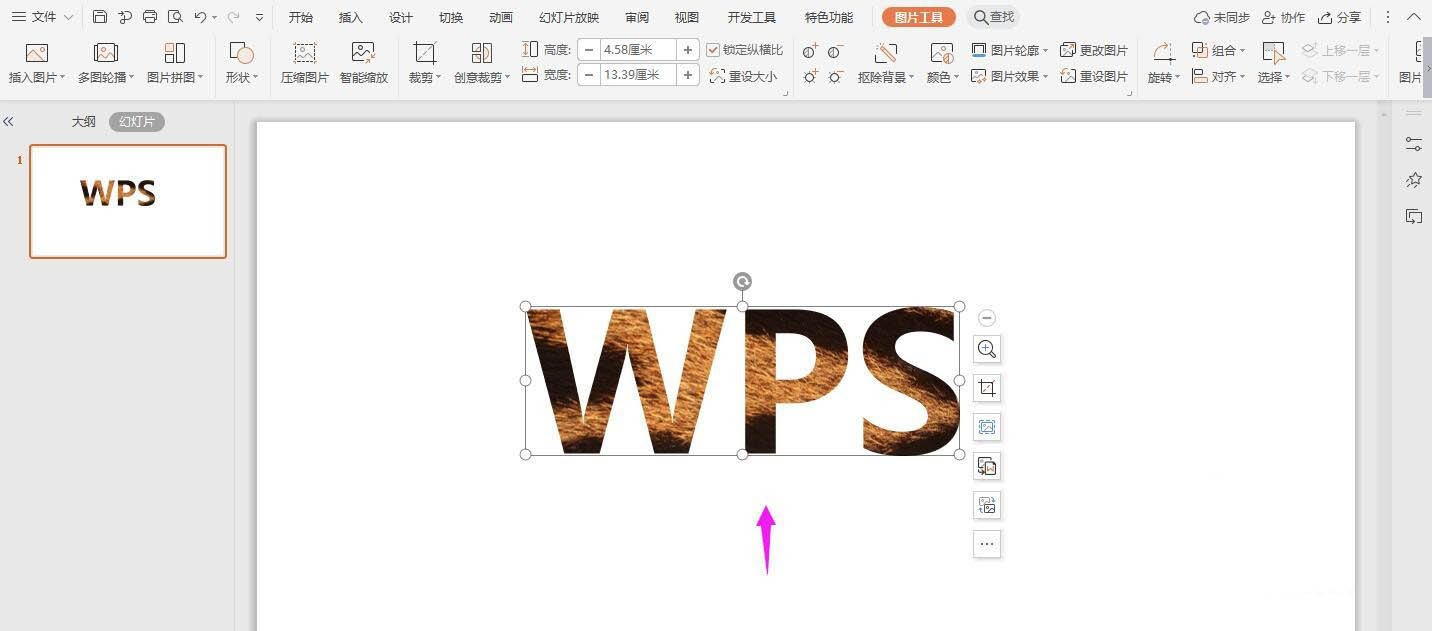Open the Picture Tools (图片工具) tab
This screenshot has height=631, width=1432.
(918, 17)
